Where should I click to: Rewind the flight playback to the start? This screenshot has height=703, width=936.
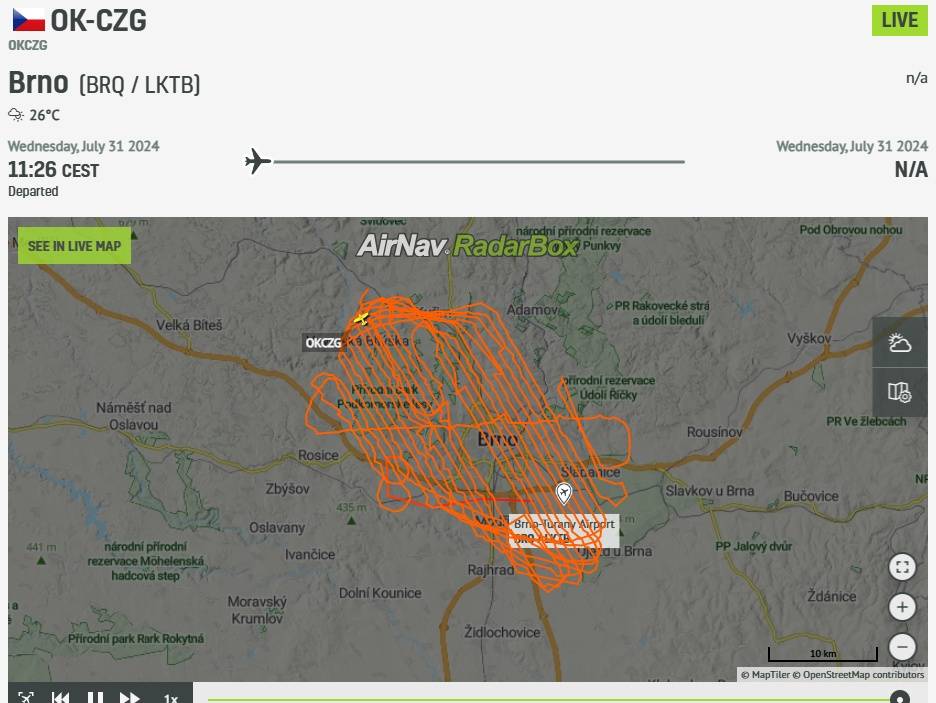coord(60,697)
